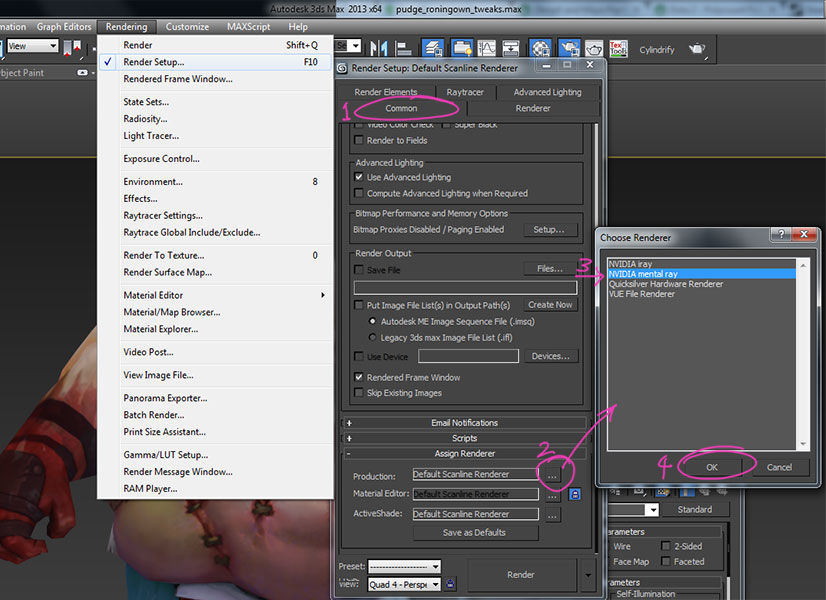Click the Production renderer ... button
This screenshot has height=600, width=826.
552,476
